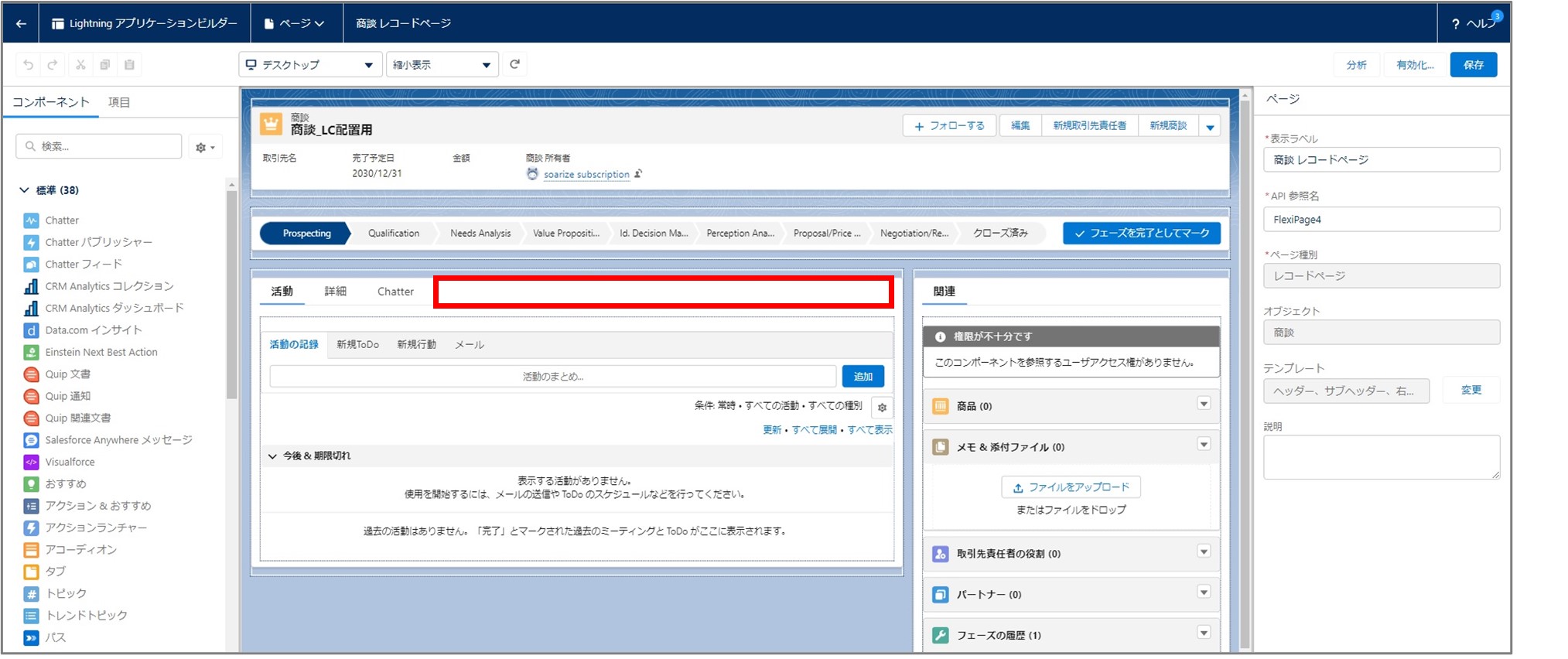The height and width of the screenshot is (659, 1568).
Task: Click the 保存 save button
Action: click(x=1474, y=65)
